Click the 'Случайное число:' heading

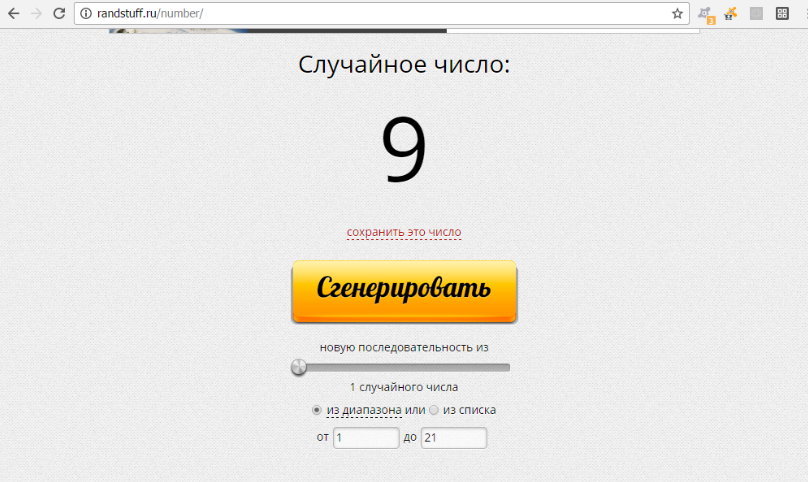(x=404, y=65)
